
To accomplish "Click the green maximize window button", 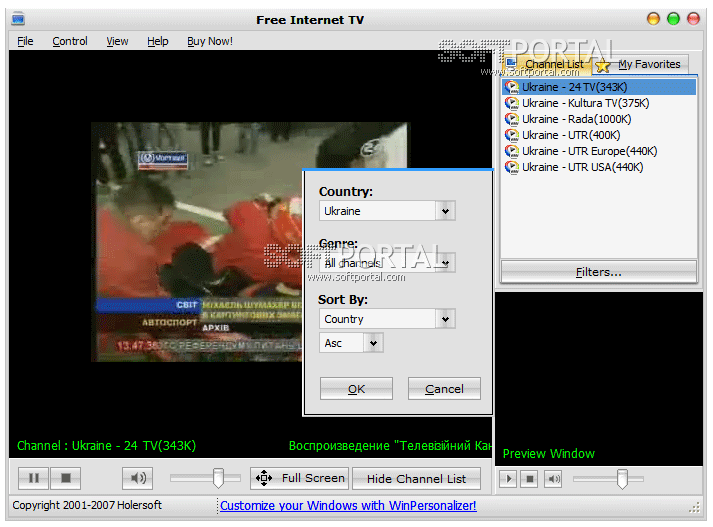I will (x=673, y=19).
